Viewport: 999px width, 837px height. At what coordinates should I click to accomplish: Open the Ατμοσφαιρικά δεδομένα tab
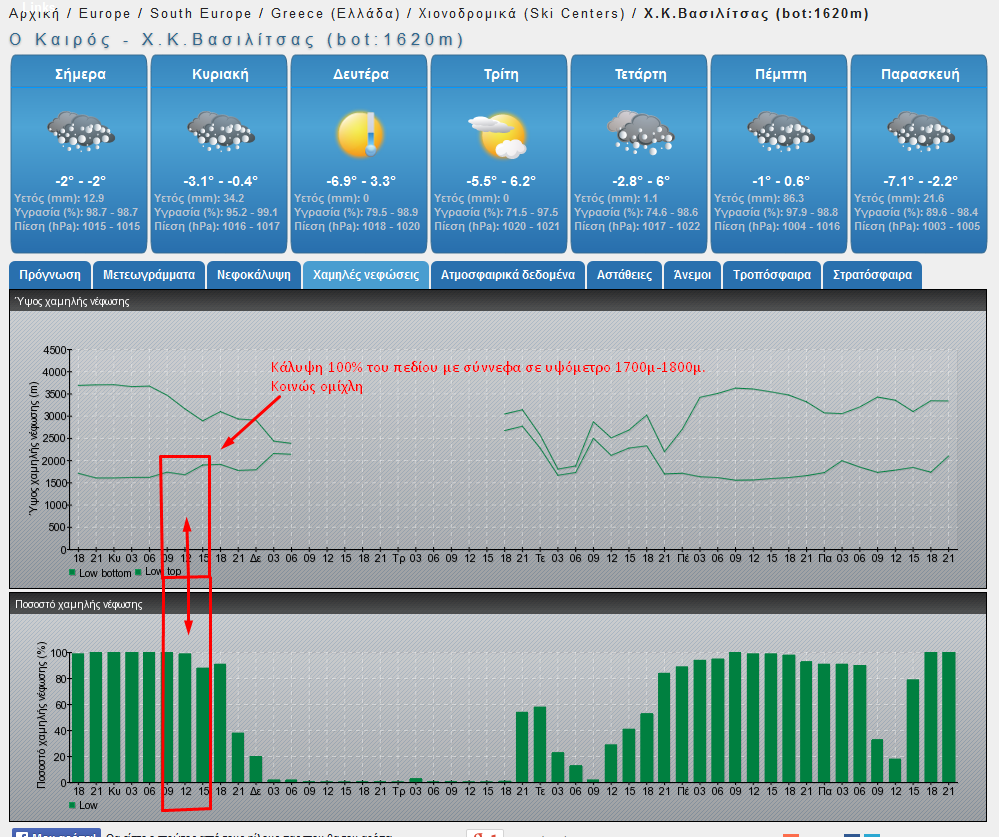click(x=508, y=275)
